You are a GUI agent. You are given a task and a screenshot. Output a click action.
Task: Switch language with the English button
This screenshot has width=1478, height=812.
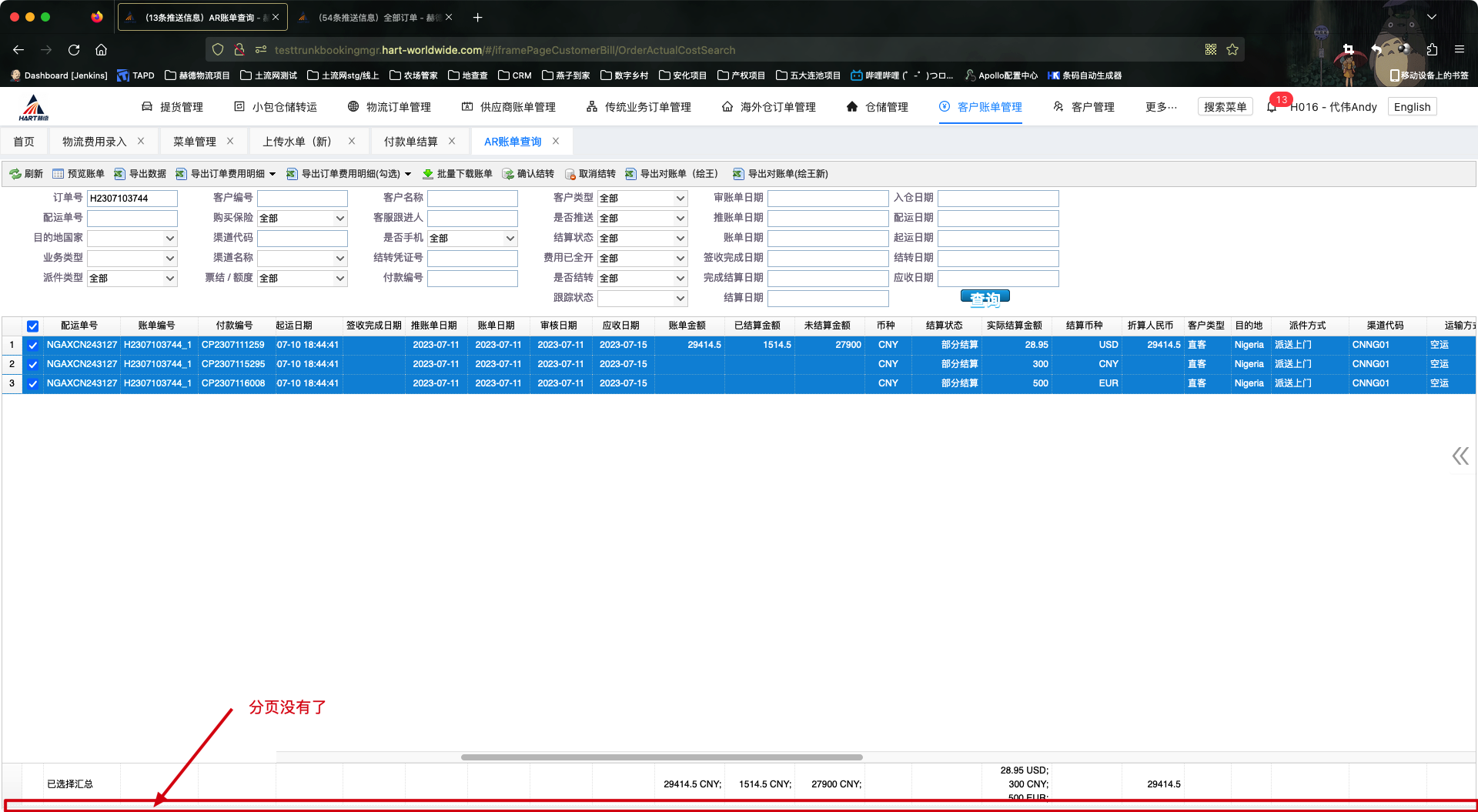pyautogui.click(x=1412, y=107)
